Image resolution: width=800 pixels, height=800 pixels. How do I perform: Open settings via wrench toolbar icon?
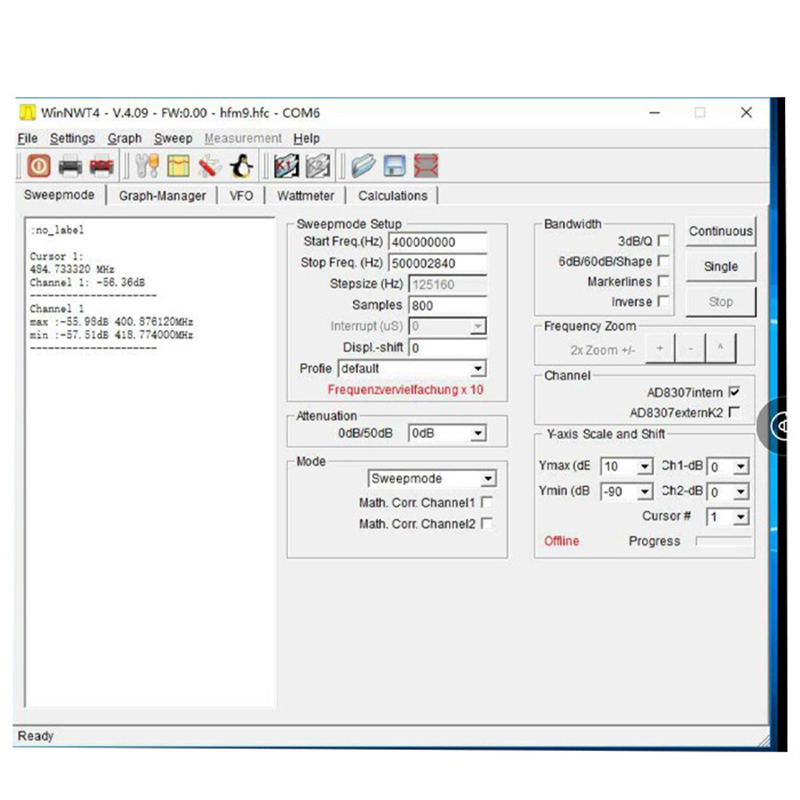tap(147, 166)
